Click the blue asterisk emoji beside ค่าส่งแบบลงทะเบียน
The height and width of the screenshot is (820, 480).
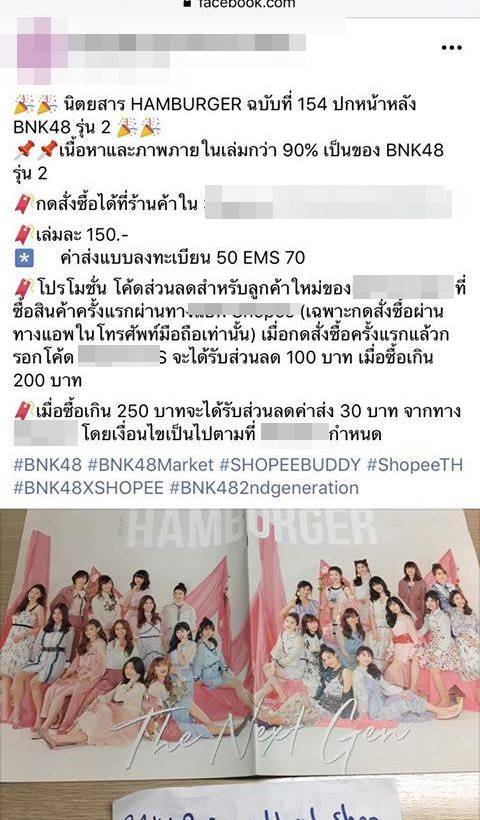coord(24,258)
